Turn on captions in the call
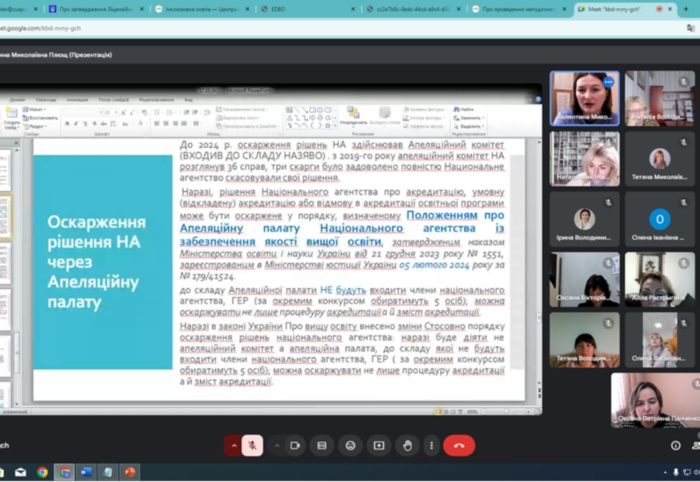 pos(322,445)
